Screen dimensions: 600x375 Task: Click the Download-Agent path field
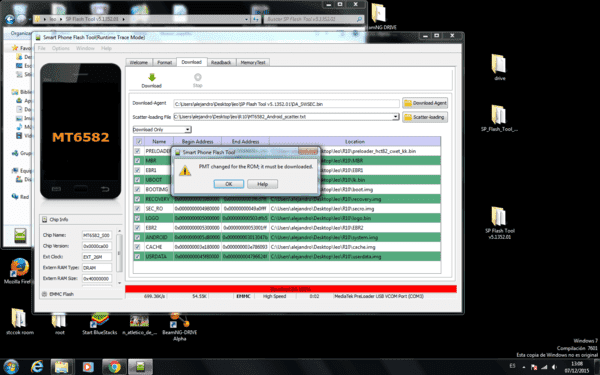click(286, 104)
